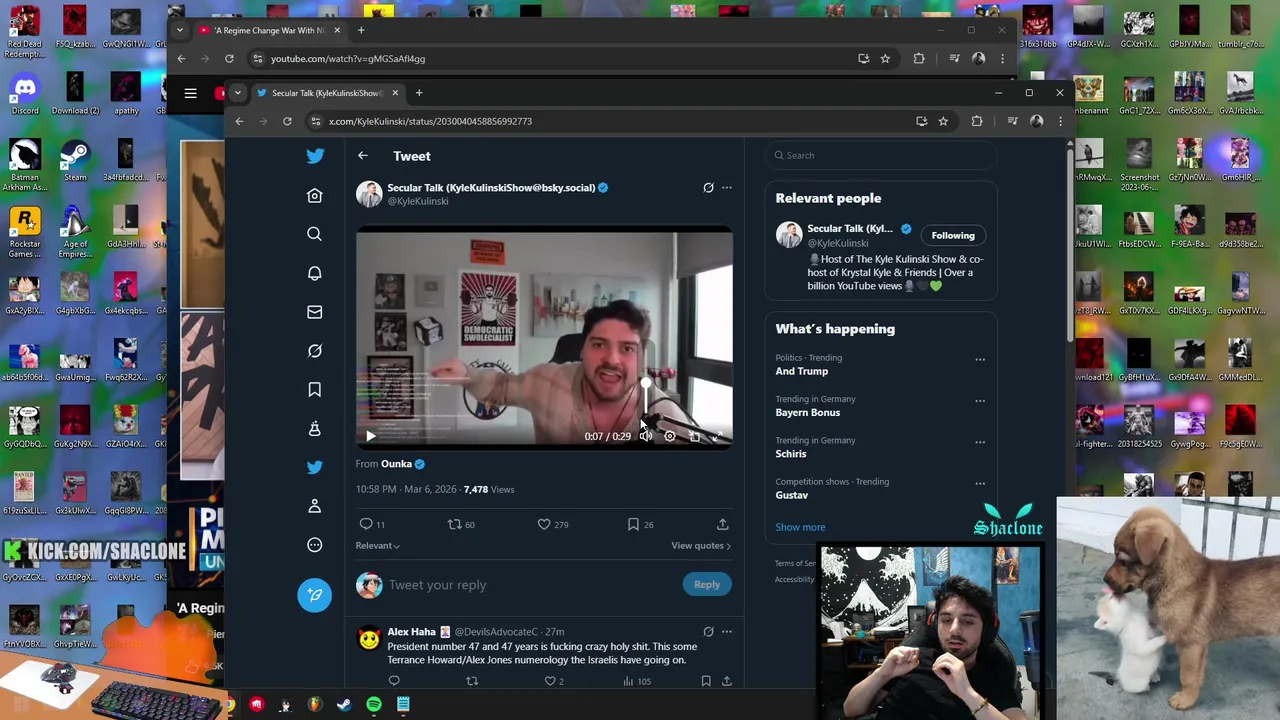The width and height of the screenshot is (1280, 720).
Task: Open three-dot menu on Alex Haha's reply
Action: coord(727,632)
